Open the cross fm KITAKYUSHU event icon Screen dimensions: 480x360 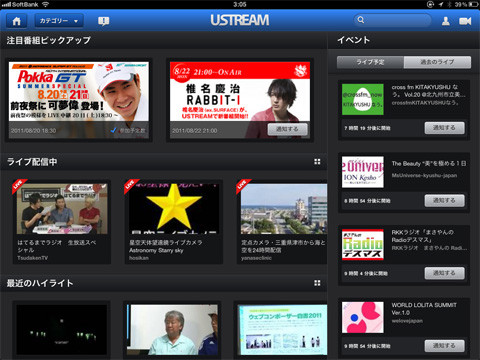pyautogui.click(x=363, y=99)
